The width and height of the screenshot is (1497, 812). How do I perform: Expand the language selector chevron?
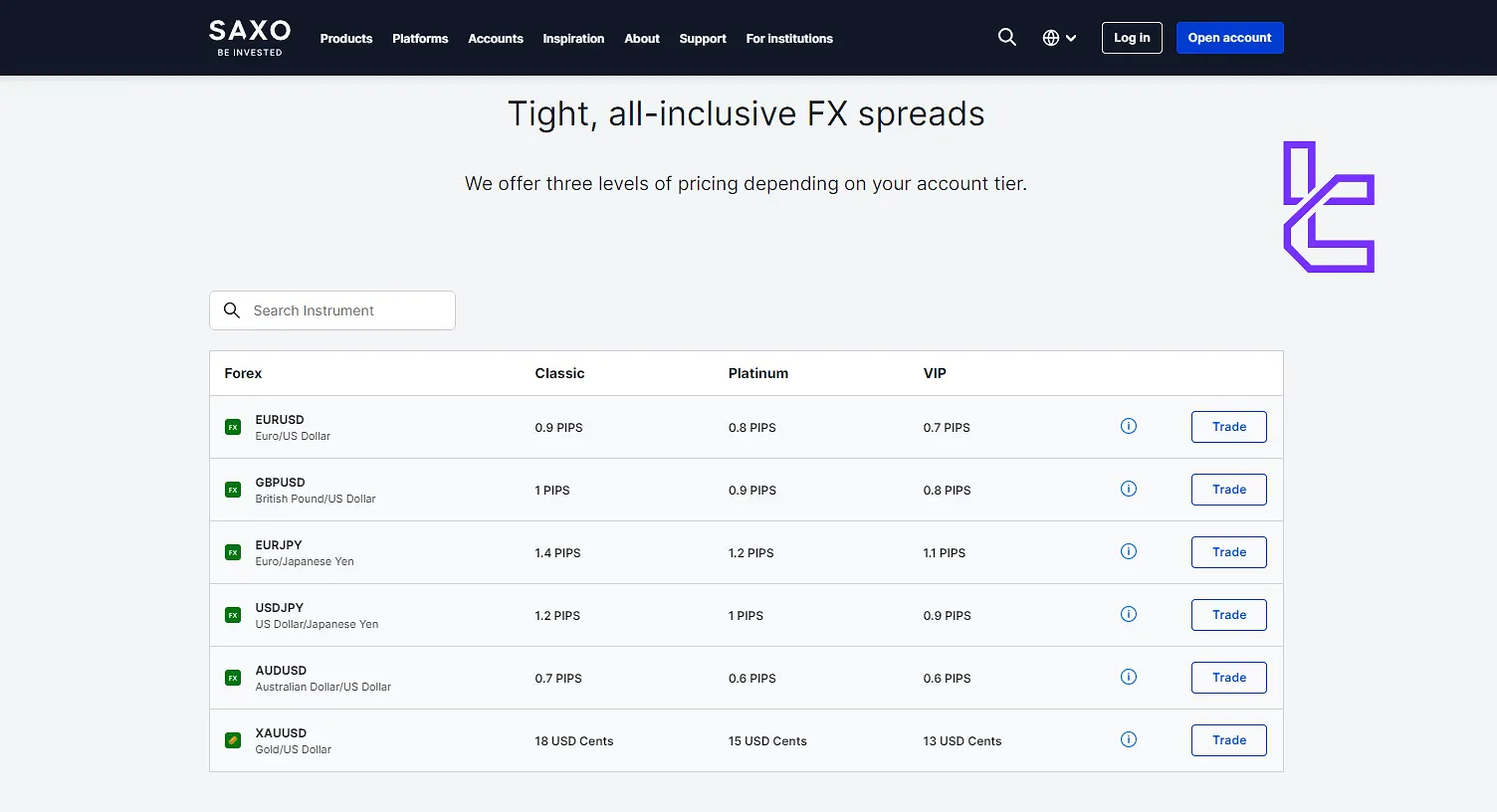tap(1071, 39)
